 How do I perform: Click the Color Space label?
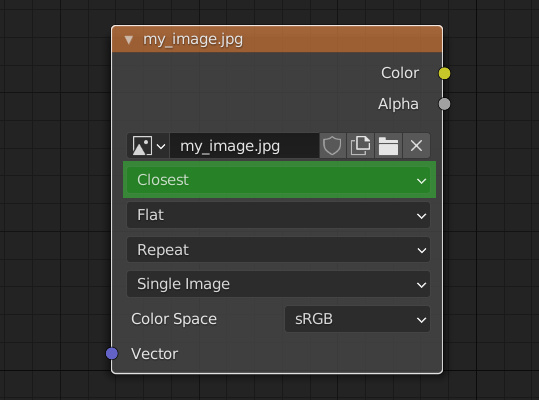(x=174, y=319)
